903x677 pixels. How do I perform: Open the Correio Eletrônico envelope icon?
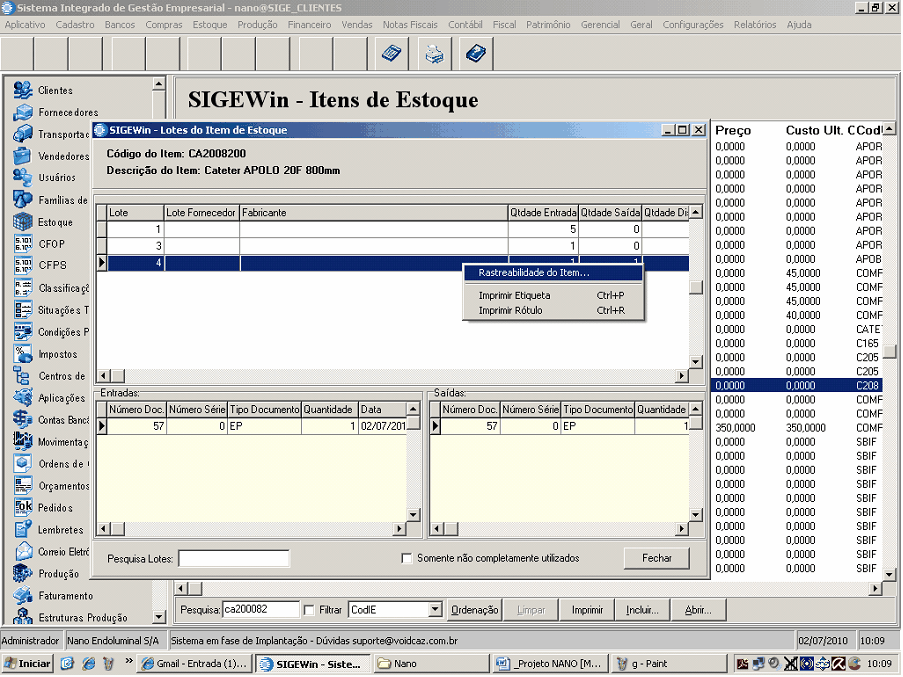click(22, 552)
